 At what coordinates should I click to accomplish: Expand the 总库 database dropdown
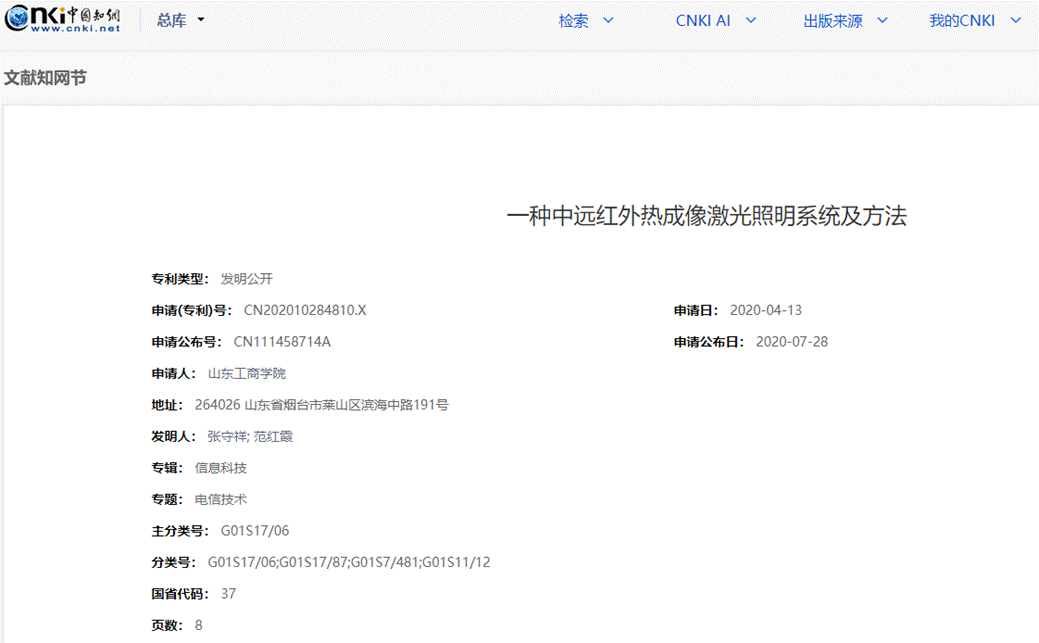click(x=180, y=21)
